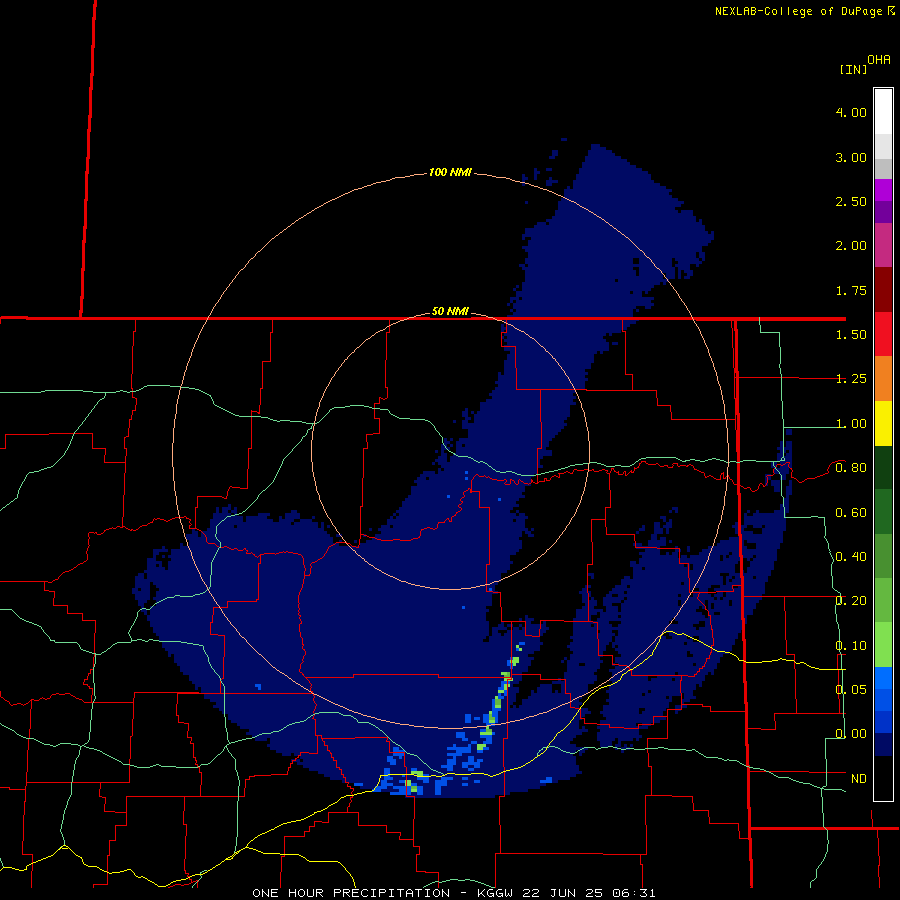Select the yellow swatch beside 1.00
900x900 pixels.
point(883,424)
